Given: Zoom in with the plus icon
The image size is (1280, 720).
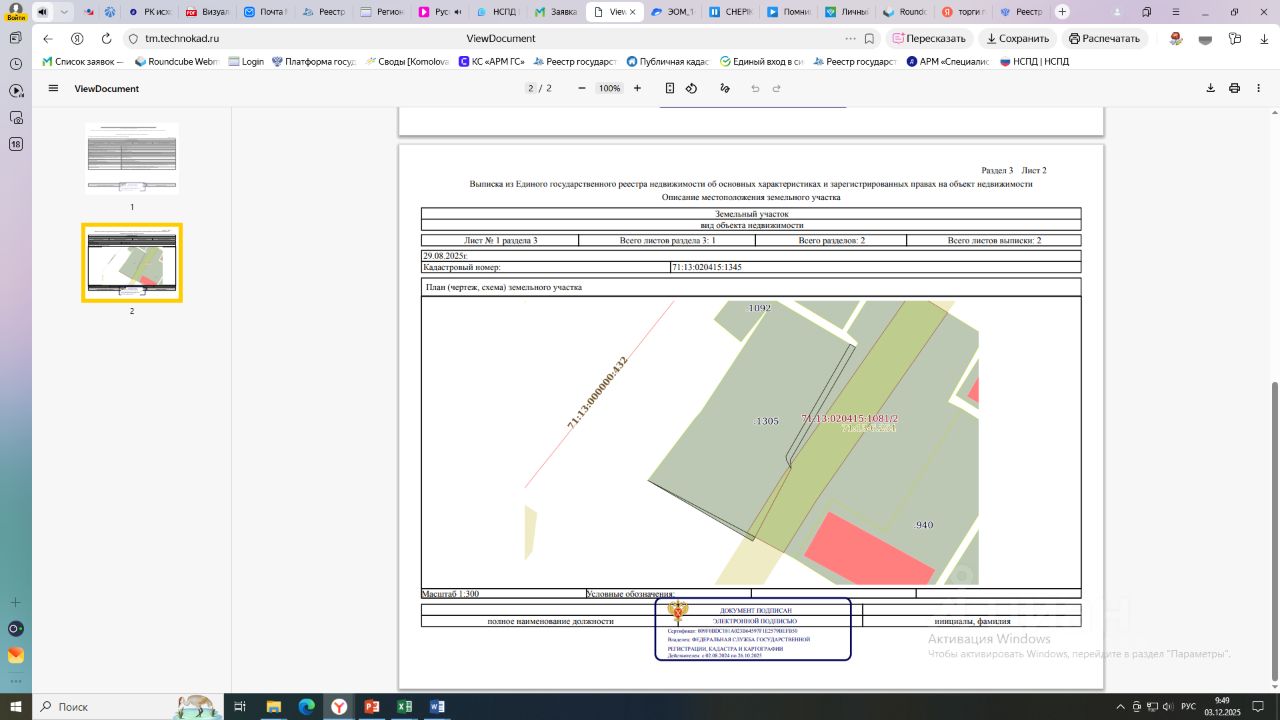Looking at the screenshot, I should pos(637,88).
